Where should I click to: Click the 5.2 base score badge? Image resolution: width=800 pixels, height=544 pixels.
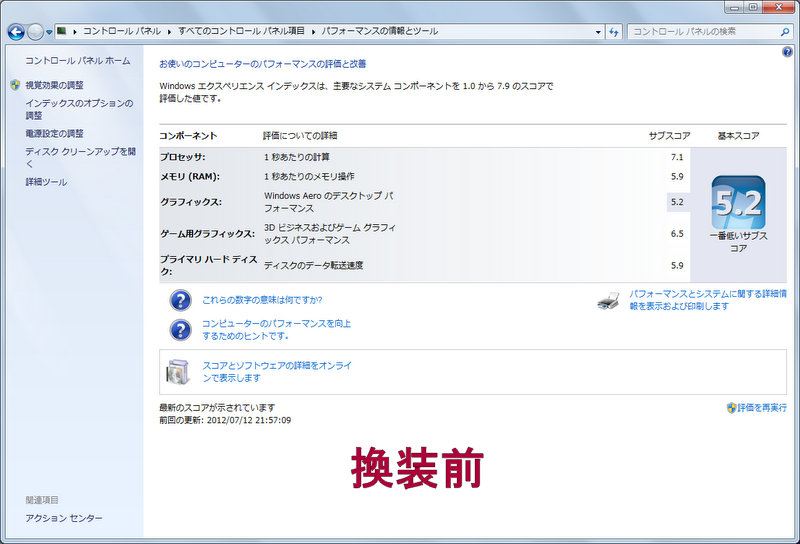738,203
